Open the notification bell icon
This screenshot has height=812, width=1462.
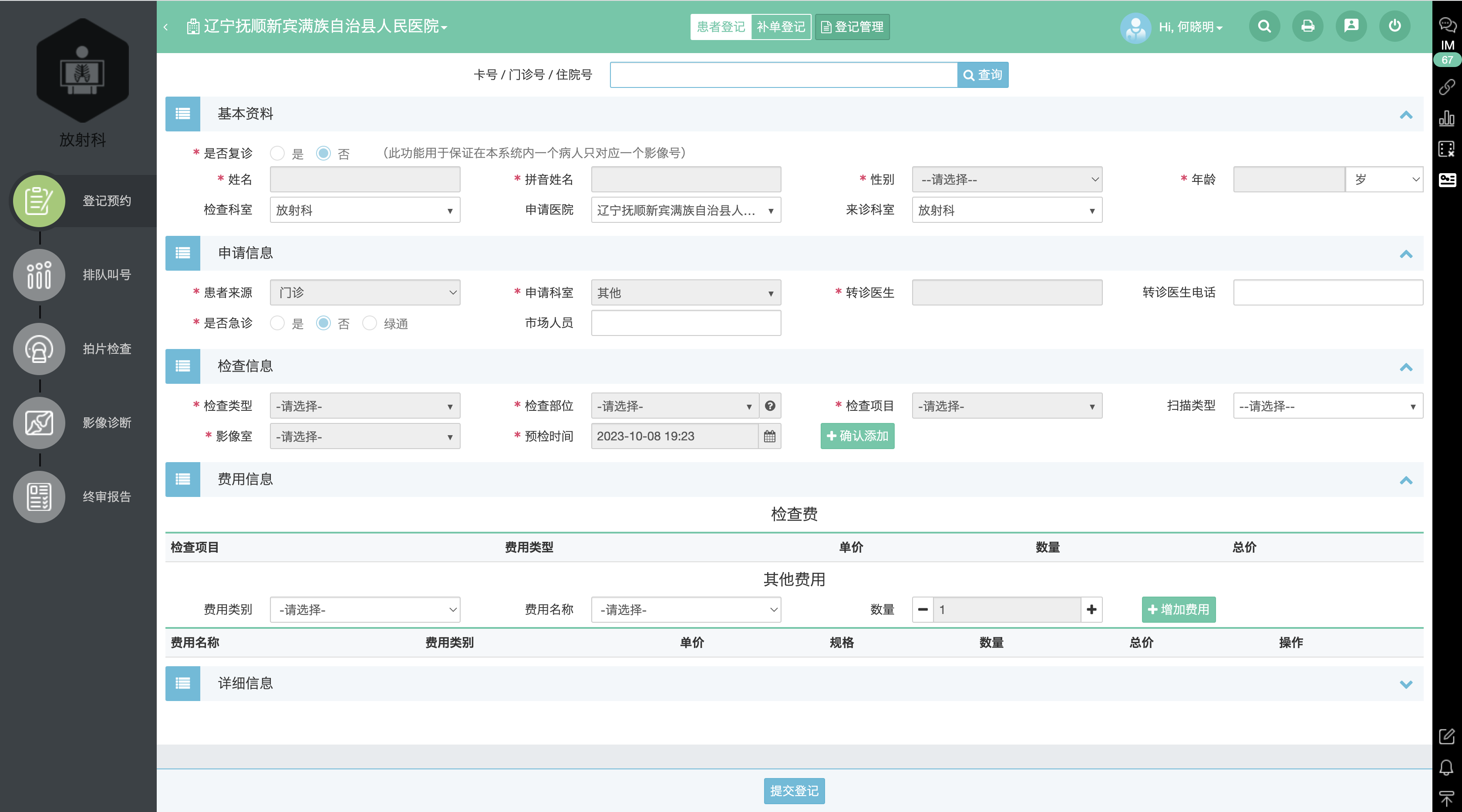[1447, 768]
